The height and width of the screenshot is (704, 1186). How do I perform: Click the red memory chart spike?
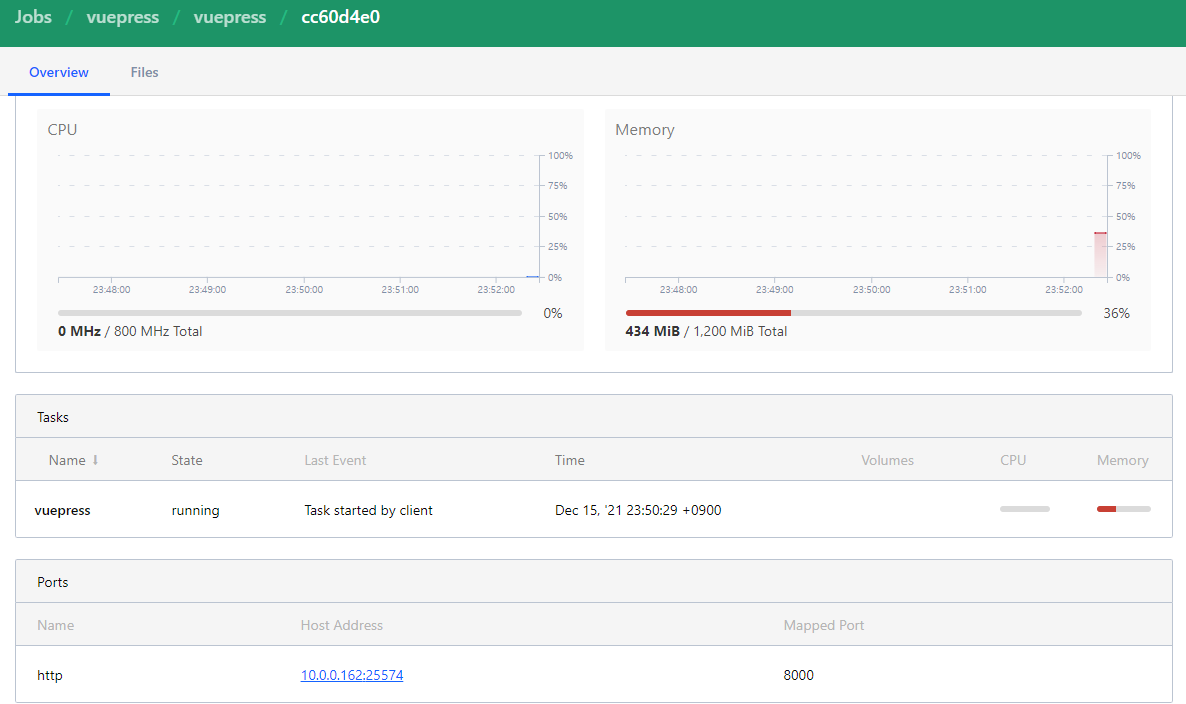pos(1100,255)
